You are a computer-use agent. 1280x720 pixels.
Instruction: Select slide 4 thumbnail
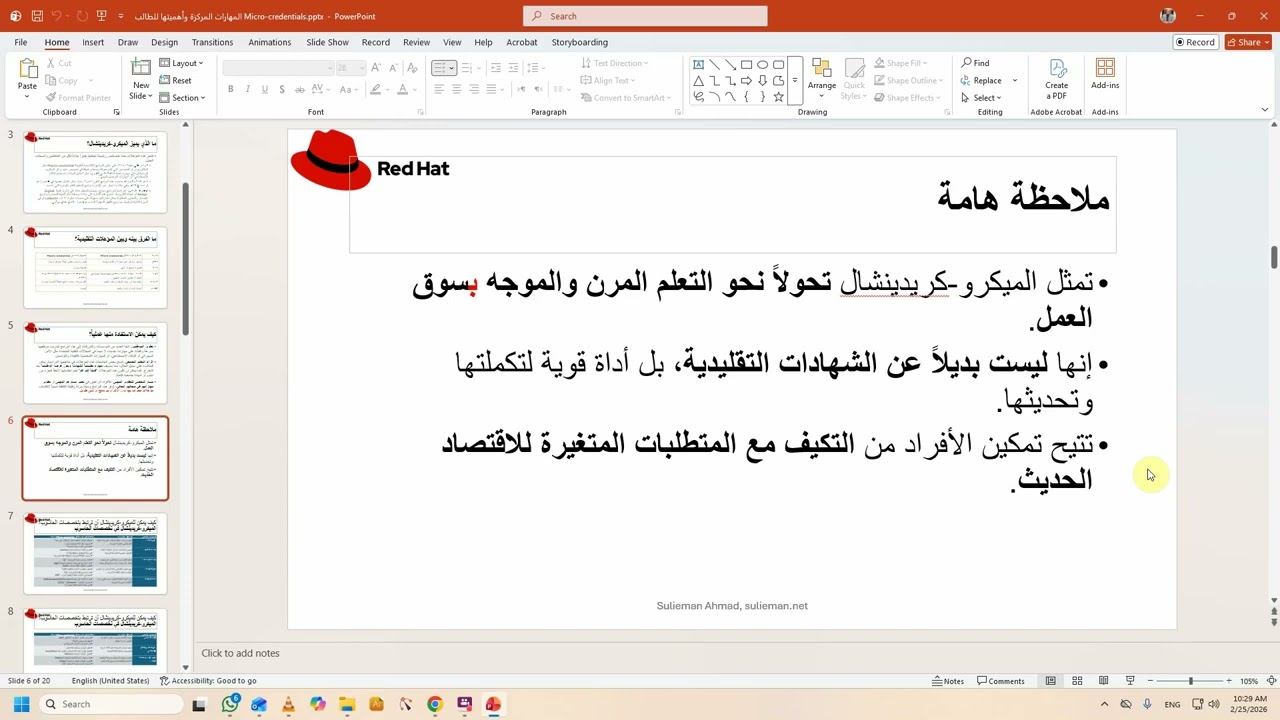[x=95, y=267]
